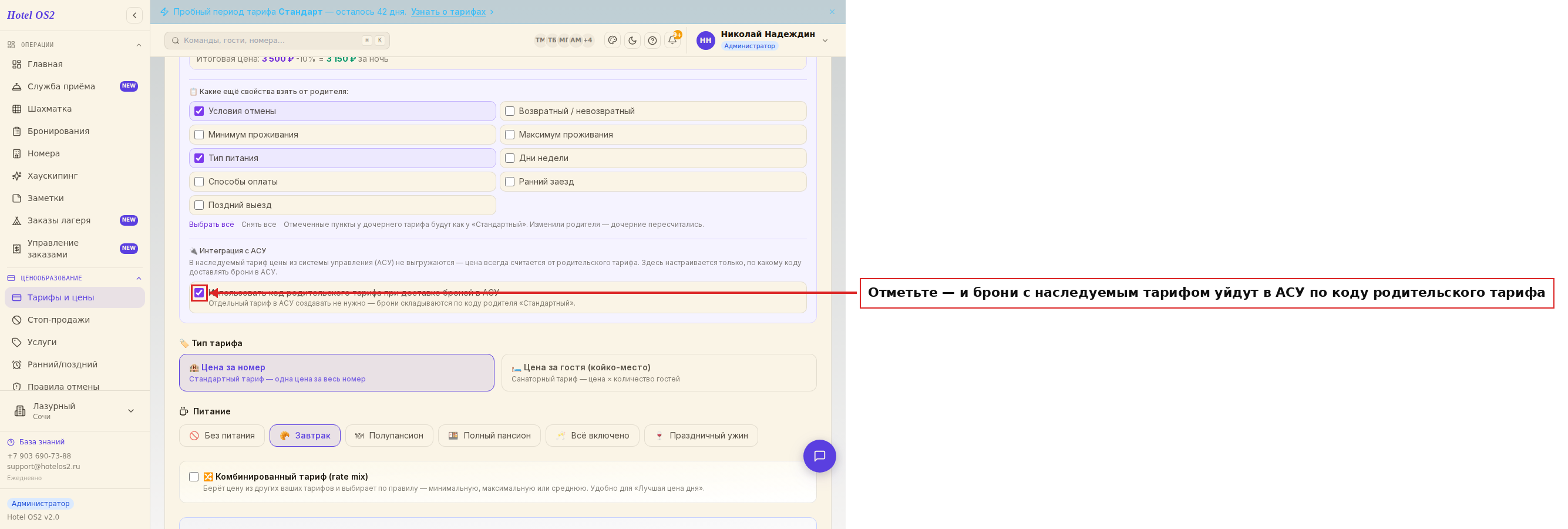Click the Услуги tag icon
The image size is (1568, 529).
[17, 343]
